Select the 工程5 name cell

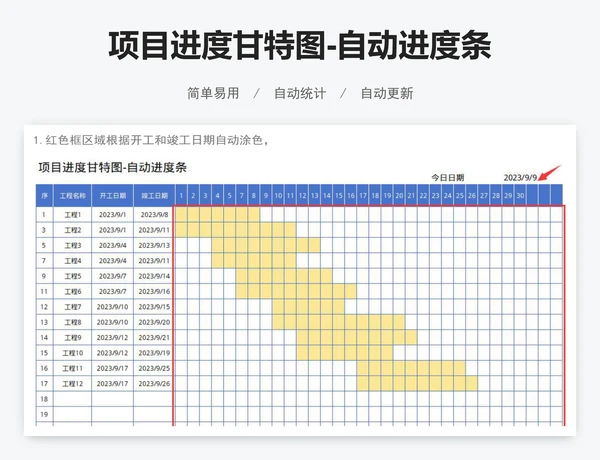tap(72, 276)
